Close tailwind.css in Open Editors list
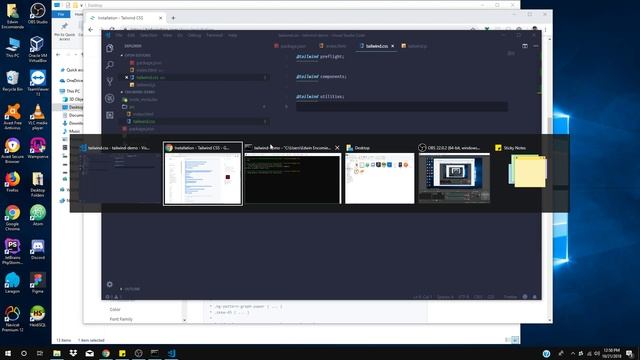Image resolution: width=640 pixels, height=360 pixels. [127, 78]
